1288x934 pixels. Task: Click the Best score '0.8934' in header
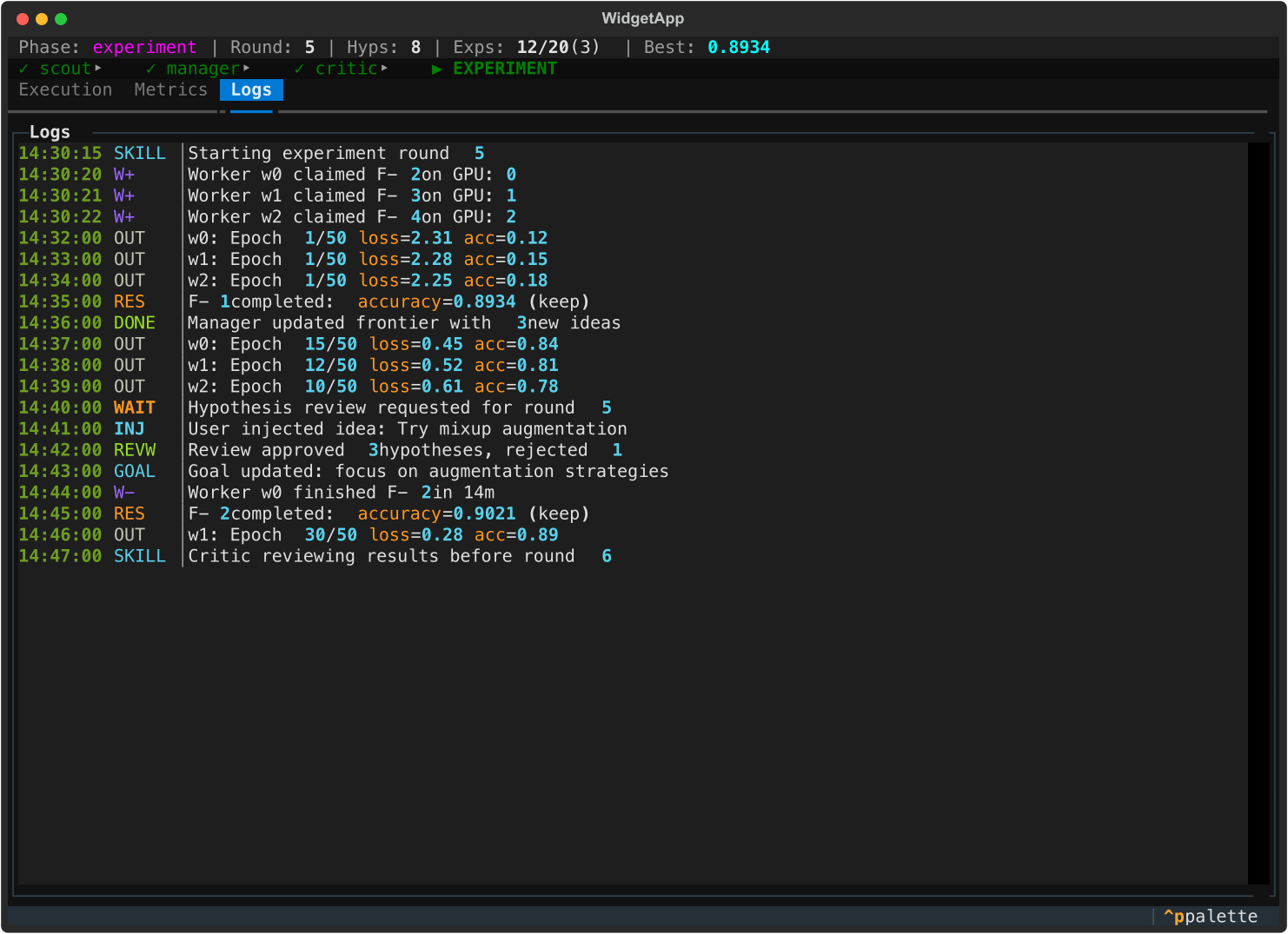739,47
